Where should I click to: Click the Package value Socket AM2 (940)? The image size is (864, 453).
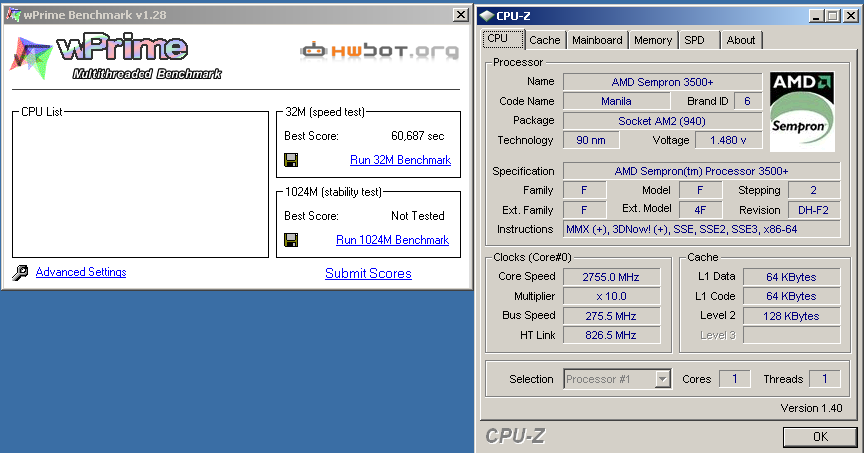(662, 121)
